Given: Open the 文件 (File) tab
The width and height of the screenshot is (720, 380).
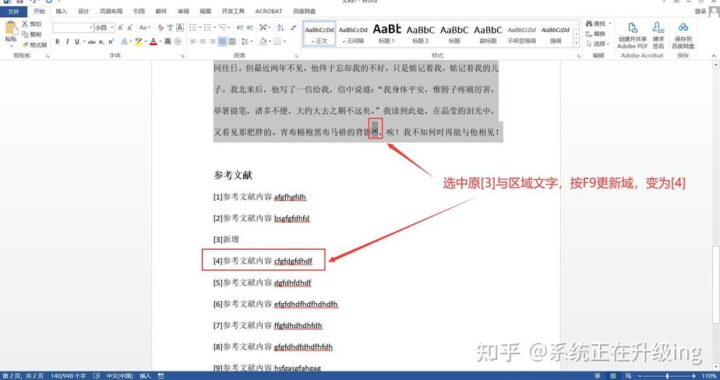Looking at the screenshot, I should (x=13, y=11).
